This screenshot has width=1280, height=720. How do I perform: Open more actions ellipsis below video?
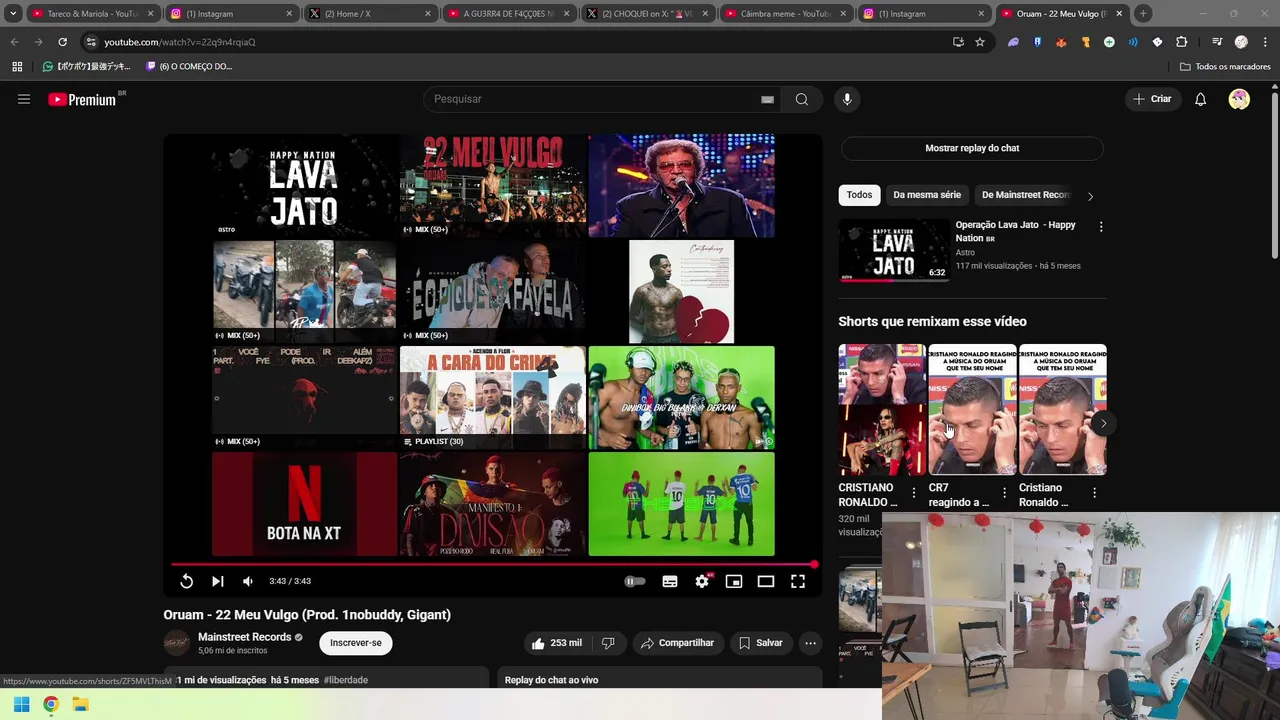(x=810, y=643)
